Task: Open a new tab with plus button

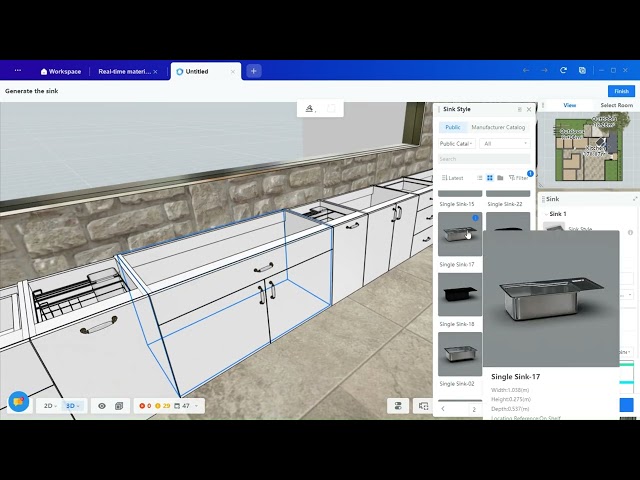Action: pyautogui.click(x=253, y=71)
